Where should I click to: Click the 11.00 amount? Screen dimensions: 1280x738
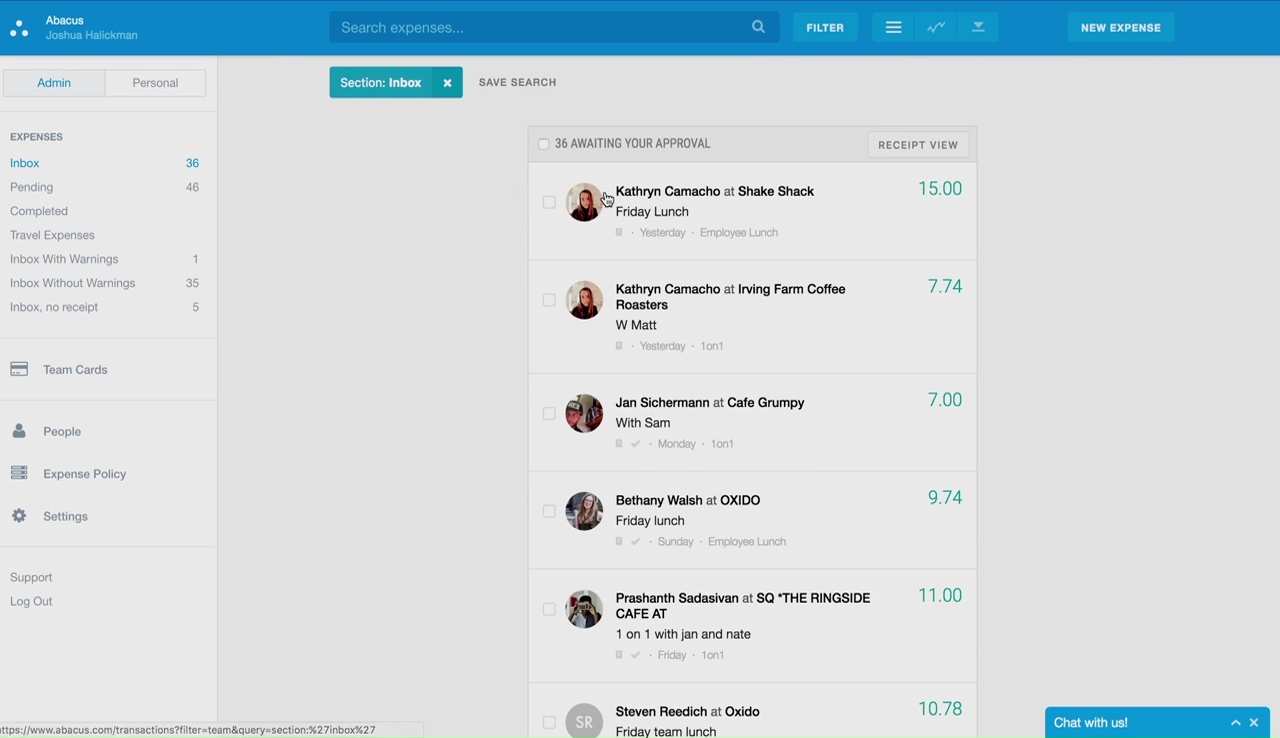click(x=940, y=596)
